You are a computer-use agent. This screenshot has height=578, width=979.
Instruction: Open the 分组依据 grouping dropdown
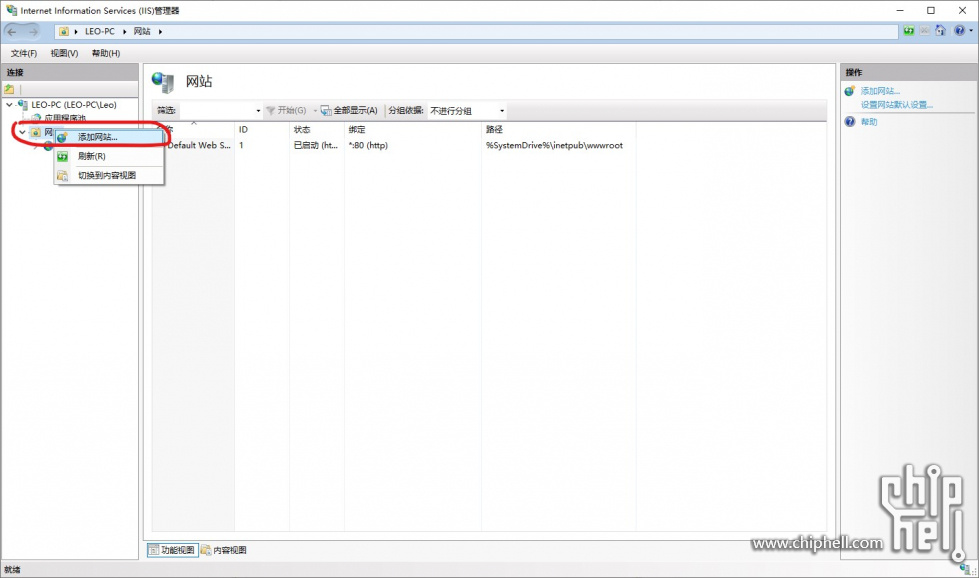point(467,110)
